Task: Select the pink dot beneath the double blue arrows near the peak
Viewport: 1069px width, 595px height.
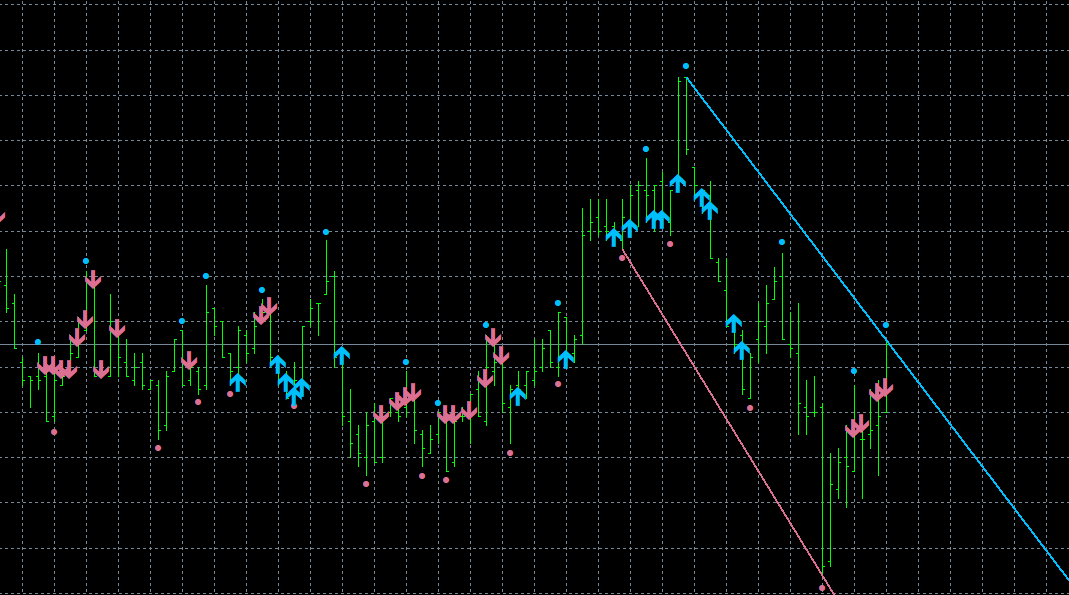Action: click(x=670, y=244)
